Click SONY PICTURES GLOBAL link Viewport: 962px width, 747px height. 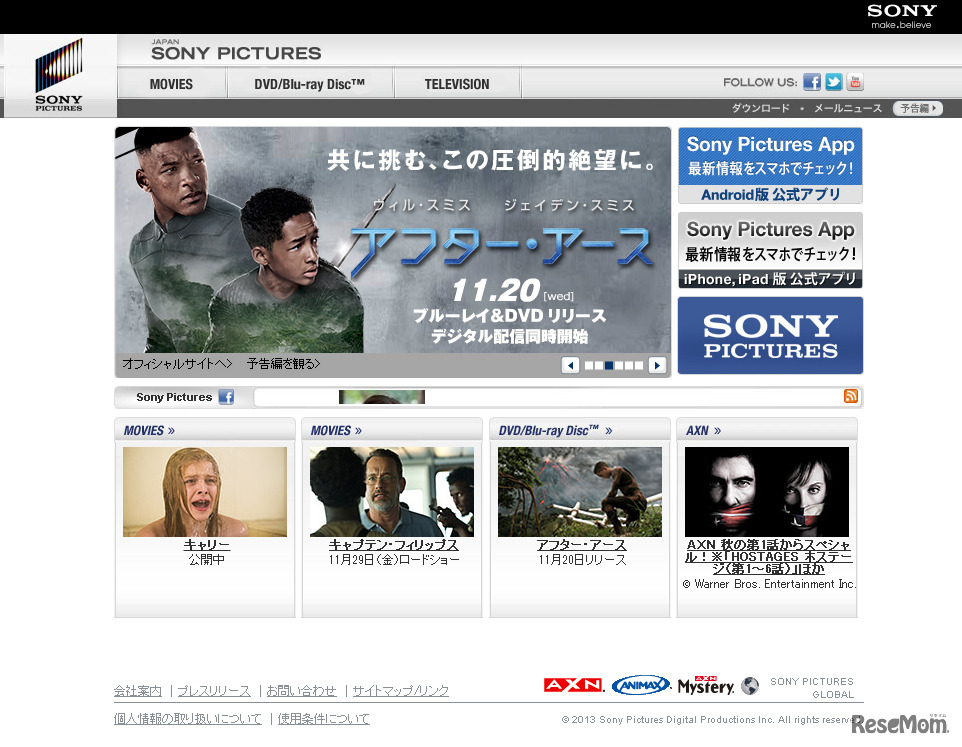[x=812, y=688]
